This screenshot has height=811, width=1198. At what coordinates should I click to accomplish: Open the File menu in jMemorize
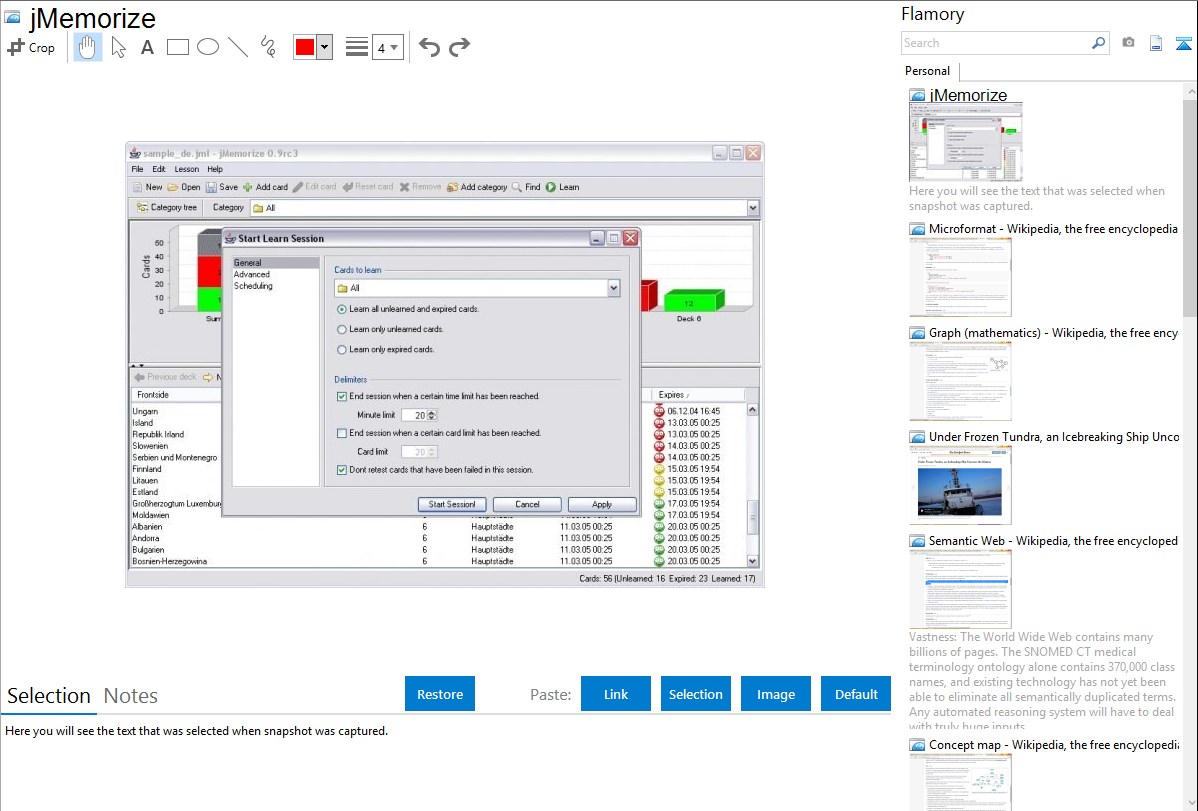138,169
